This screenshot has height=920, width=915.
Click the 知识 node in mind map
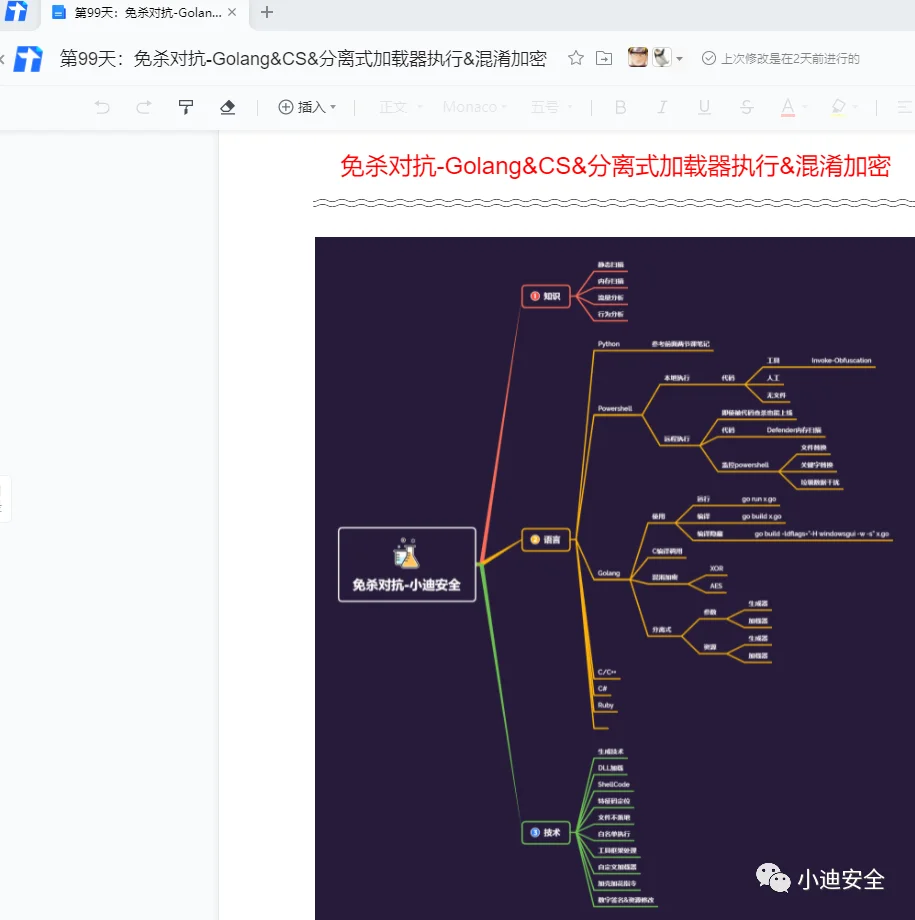coord(546,296)
